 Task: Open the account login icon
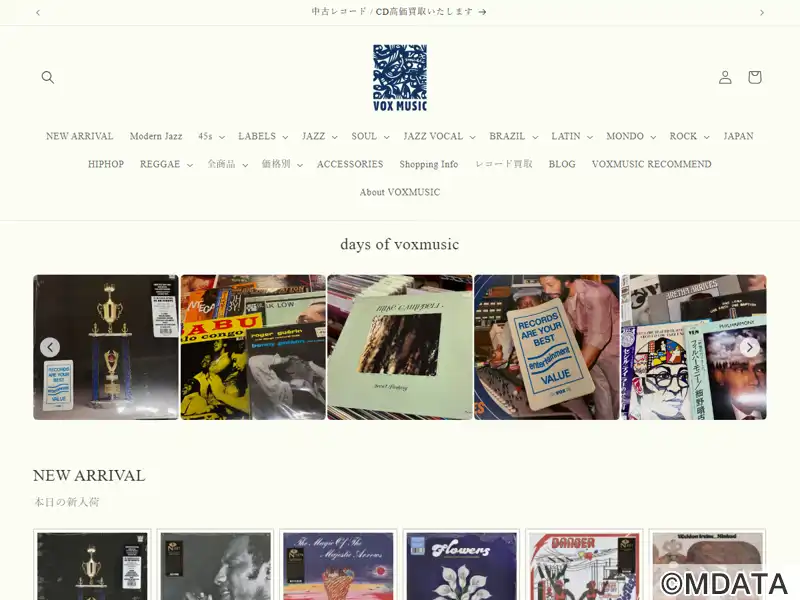pos(725,77)
